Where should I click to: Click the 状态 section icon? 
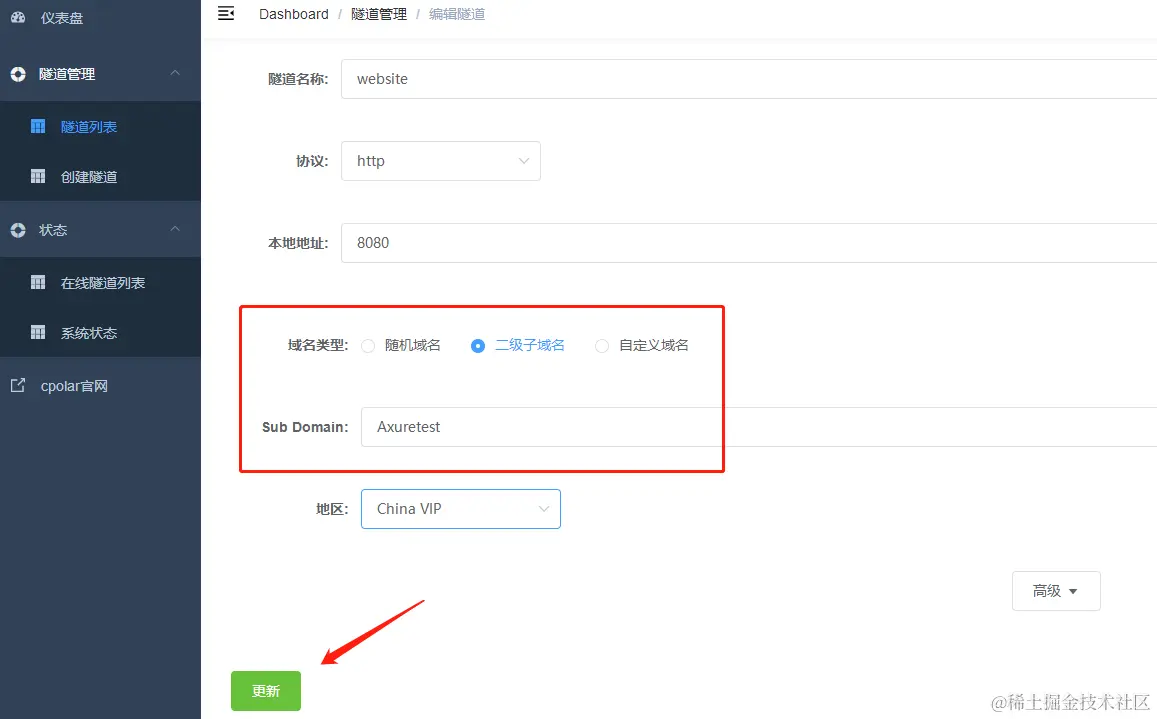coord(18,230)
